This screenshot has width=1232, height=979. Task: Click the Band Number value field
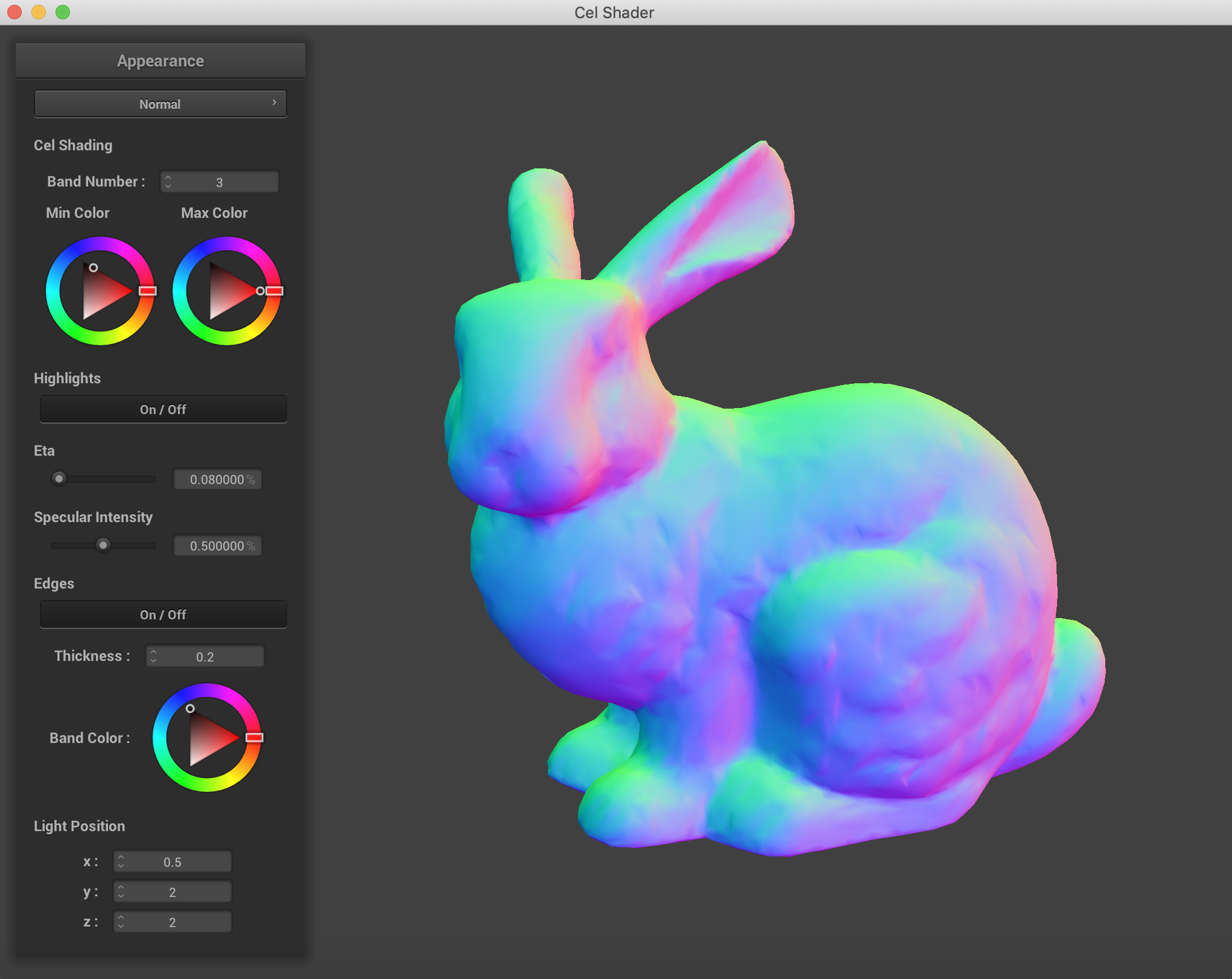click(x=220, y=182)
